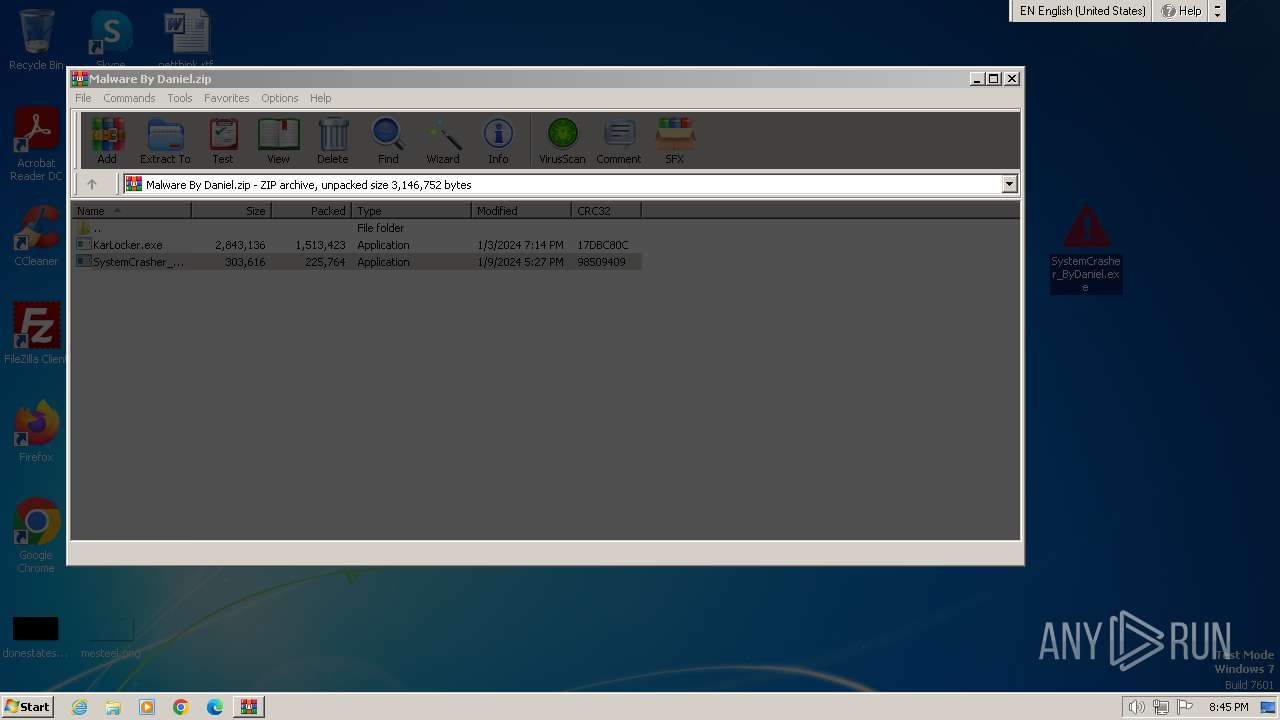Select the donestates desktop file

click(x=35, y=637)
